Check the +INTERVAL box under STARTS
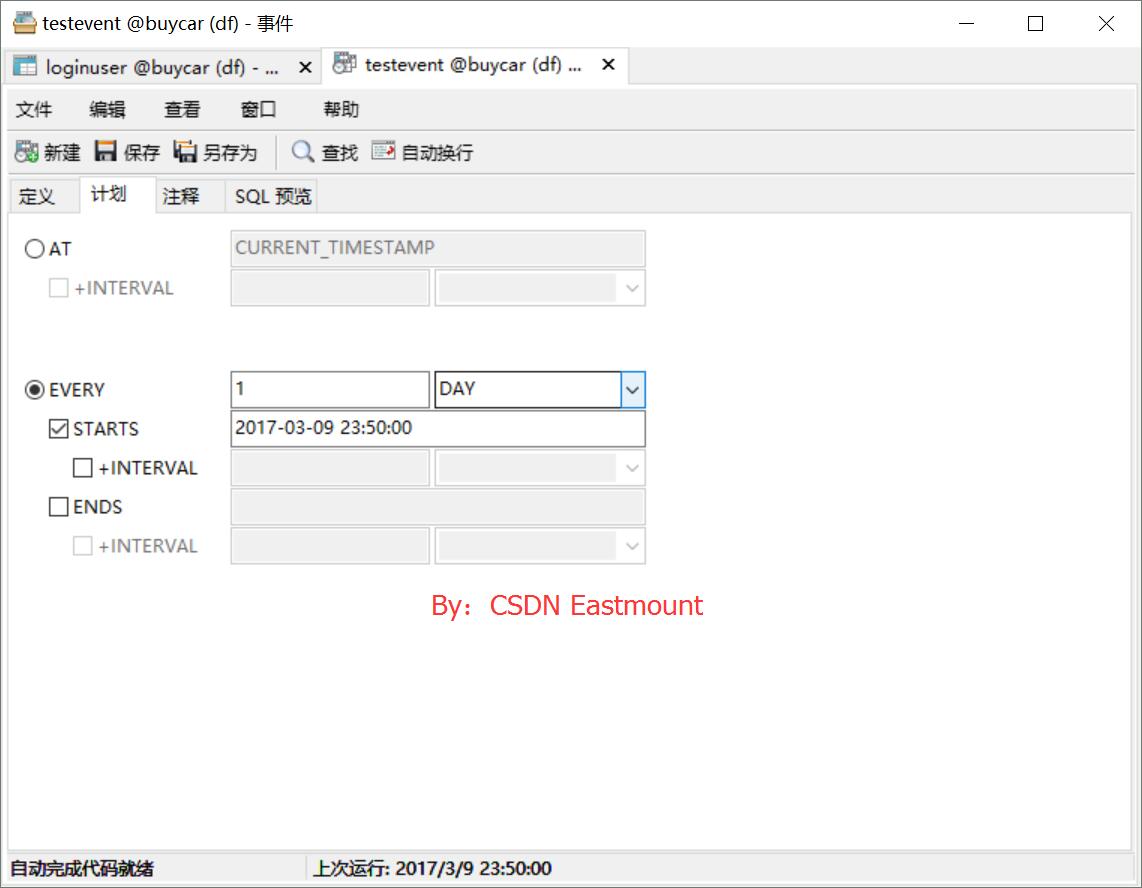 pos(82,468)
